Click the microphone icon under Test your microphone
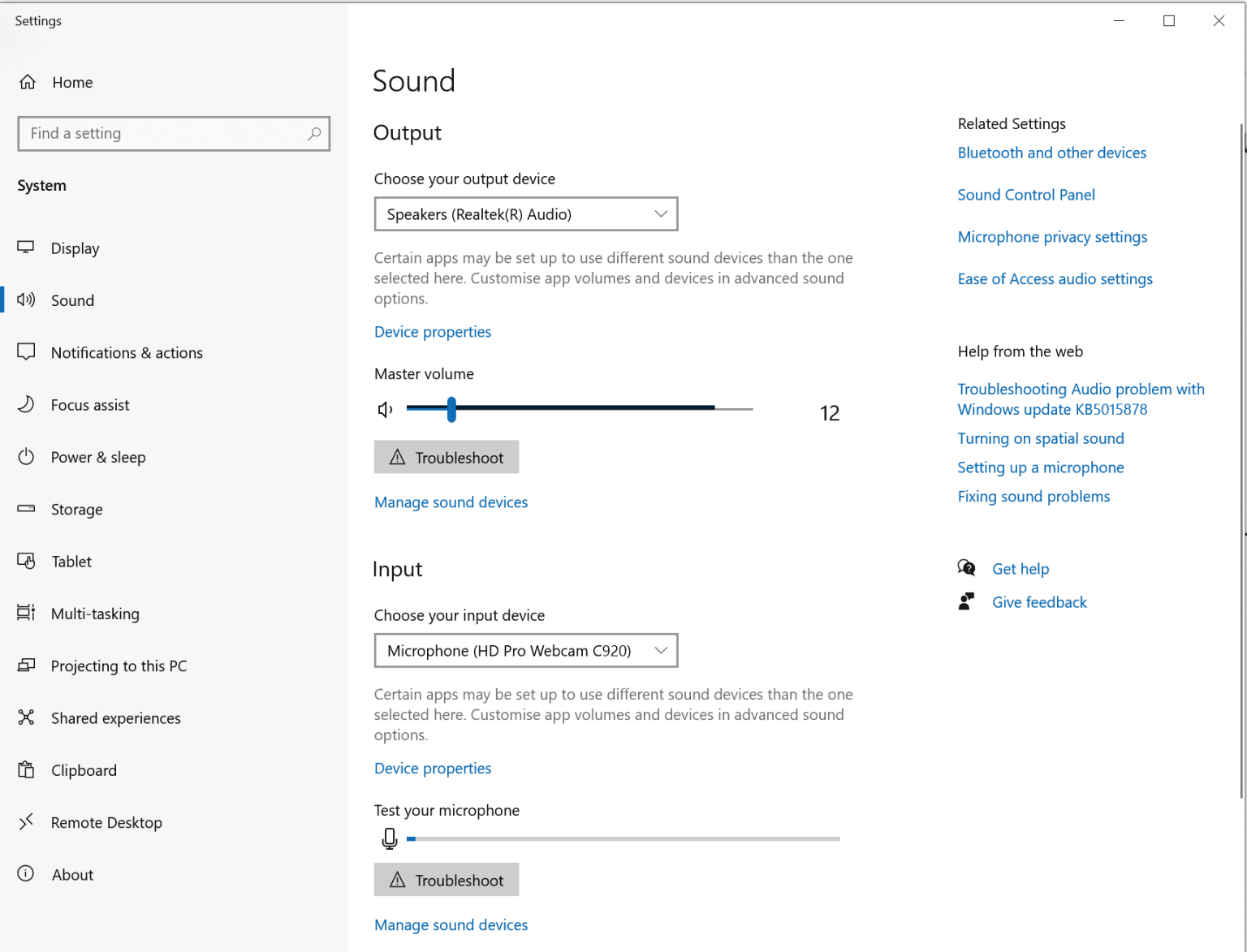1247x952 pixels. [x=390, y=838]
